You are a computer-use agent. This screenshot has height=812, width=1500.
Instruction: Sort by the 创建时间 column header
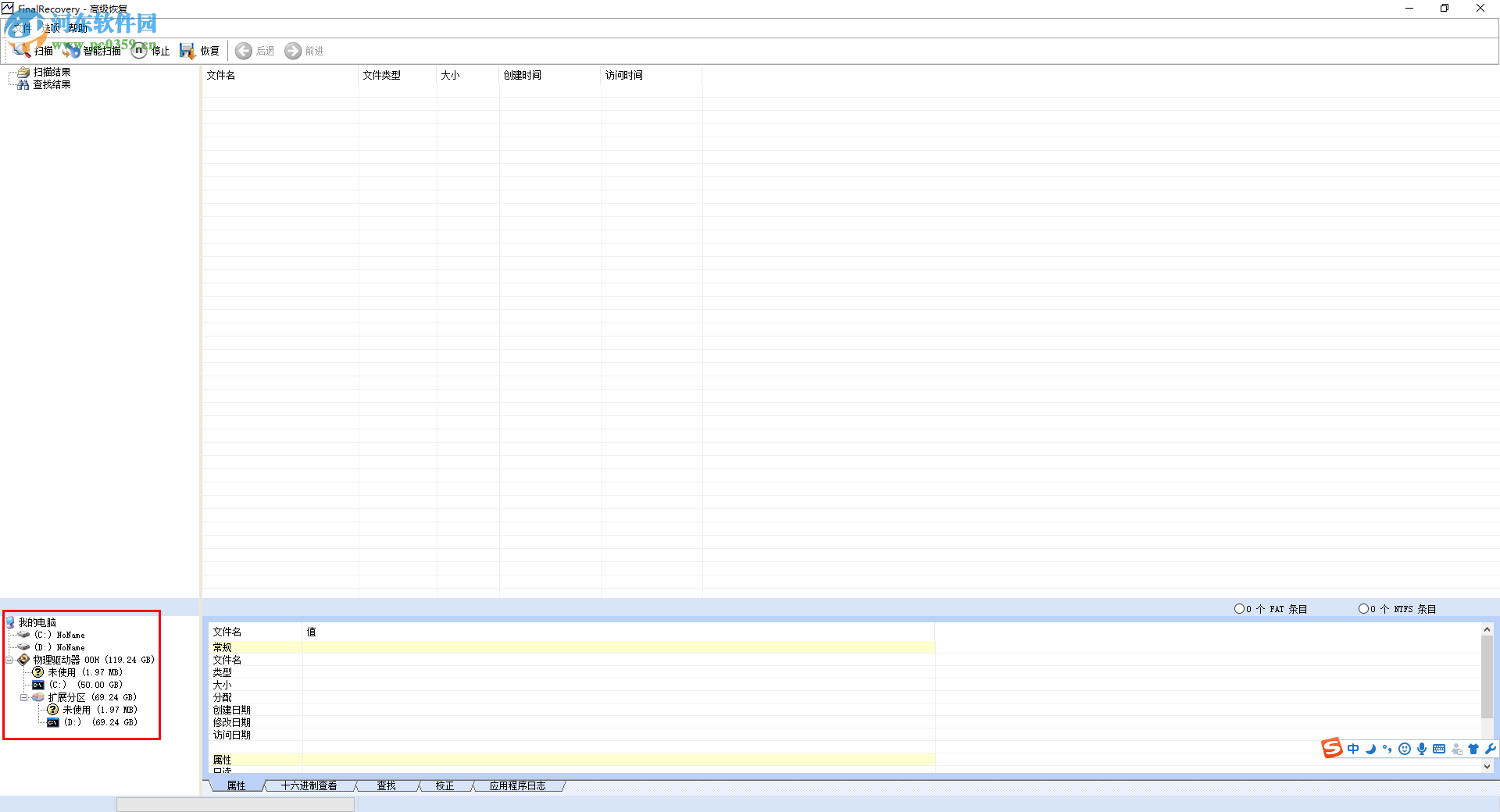point(550,75)
